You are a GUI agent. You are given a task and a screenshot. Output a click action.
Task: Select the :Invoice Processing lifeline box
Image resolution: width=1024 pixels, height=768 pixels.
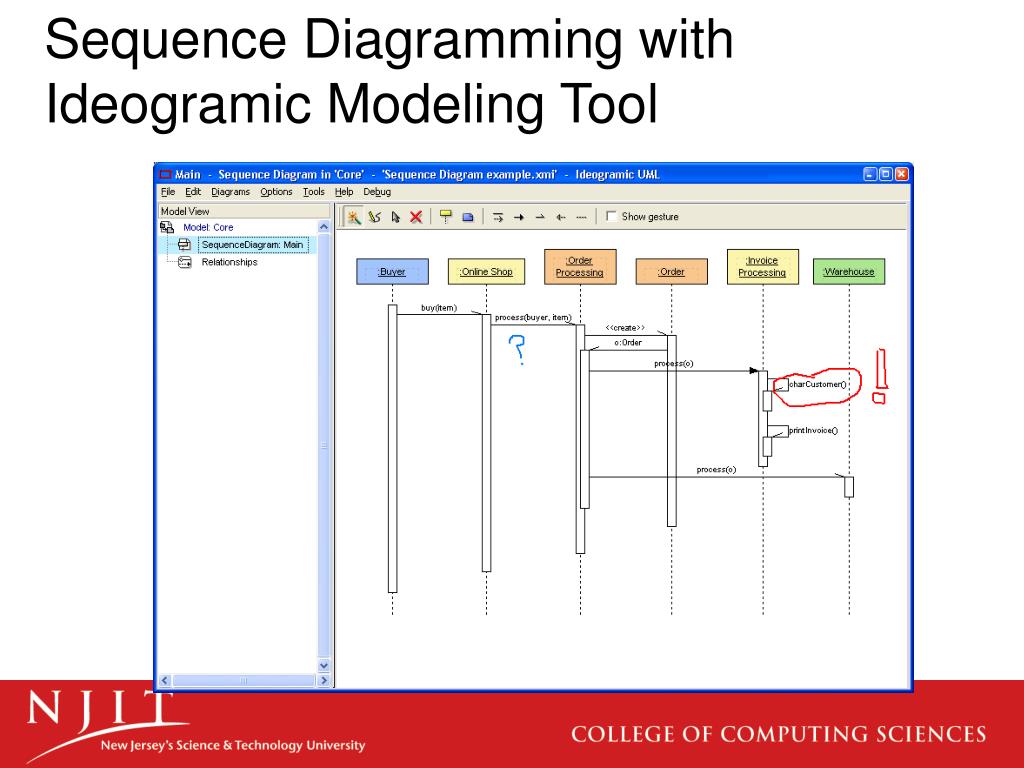[x=763, y=266]
